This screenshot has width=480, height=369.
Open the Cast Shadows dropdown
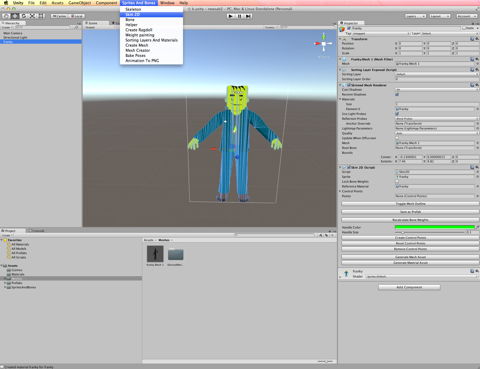click(437, 90)
